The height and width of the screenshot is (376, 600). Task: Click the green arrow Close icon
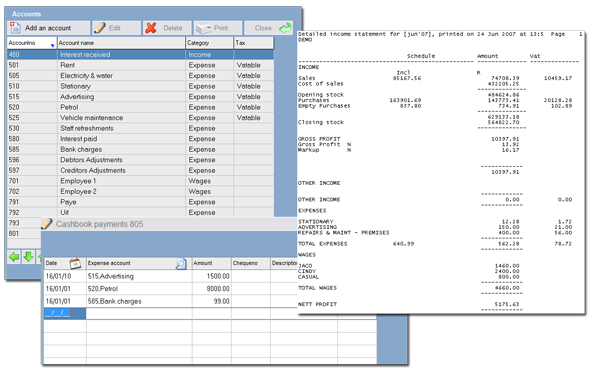pyautogui.click(x=285, y=28)
